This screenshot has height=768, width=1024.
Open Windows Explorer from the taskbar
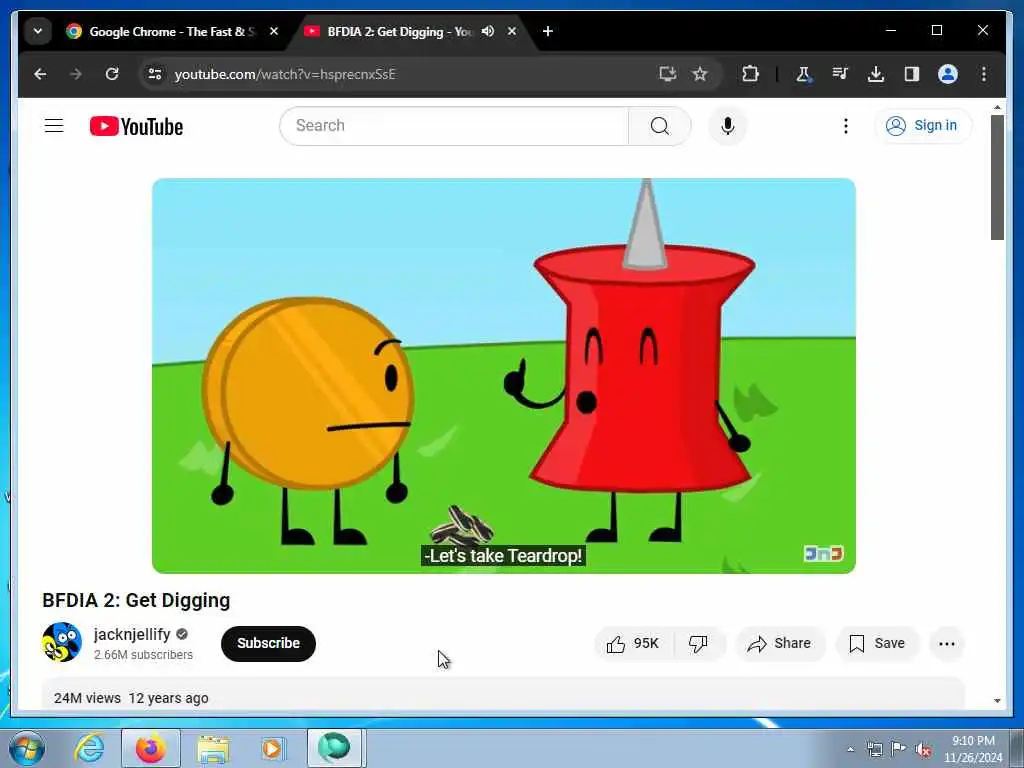213,748
